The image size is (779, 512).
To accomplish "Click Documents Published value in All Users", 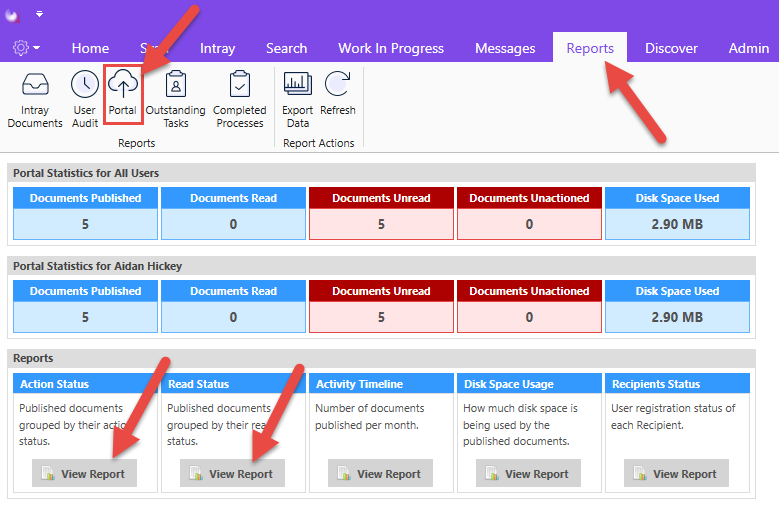I will (x=85, y=224).
